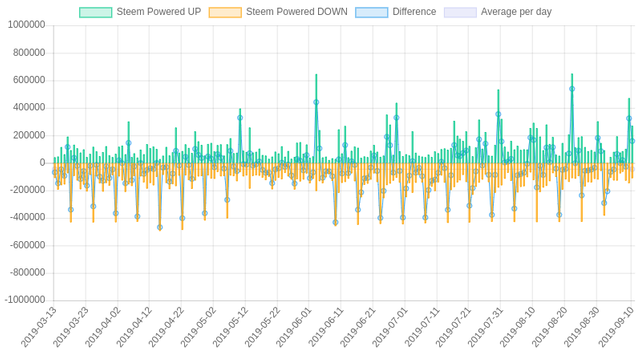The width and height of the screenshot is (640, 361).
Task: Click the 2019-04-12 date label
Action: [134, 327]
